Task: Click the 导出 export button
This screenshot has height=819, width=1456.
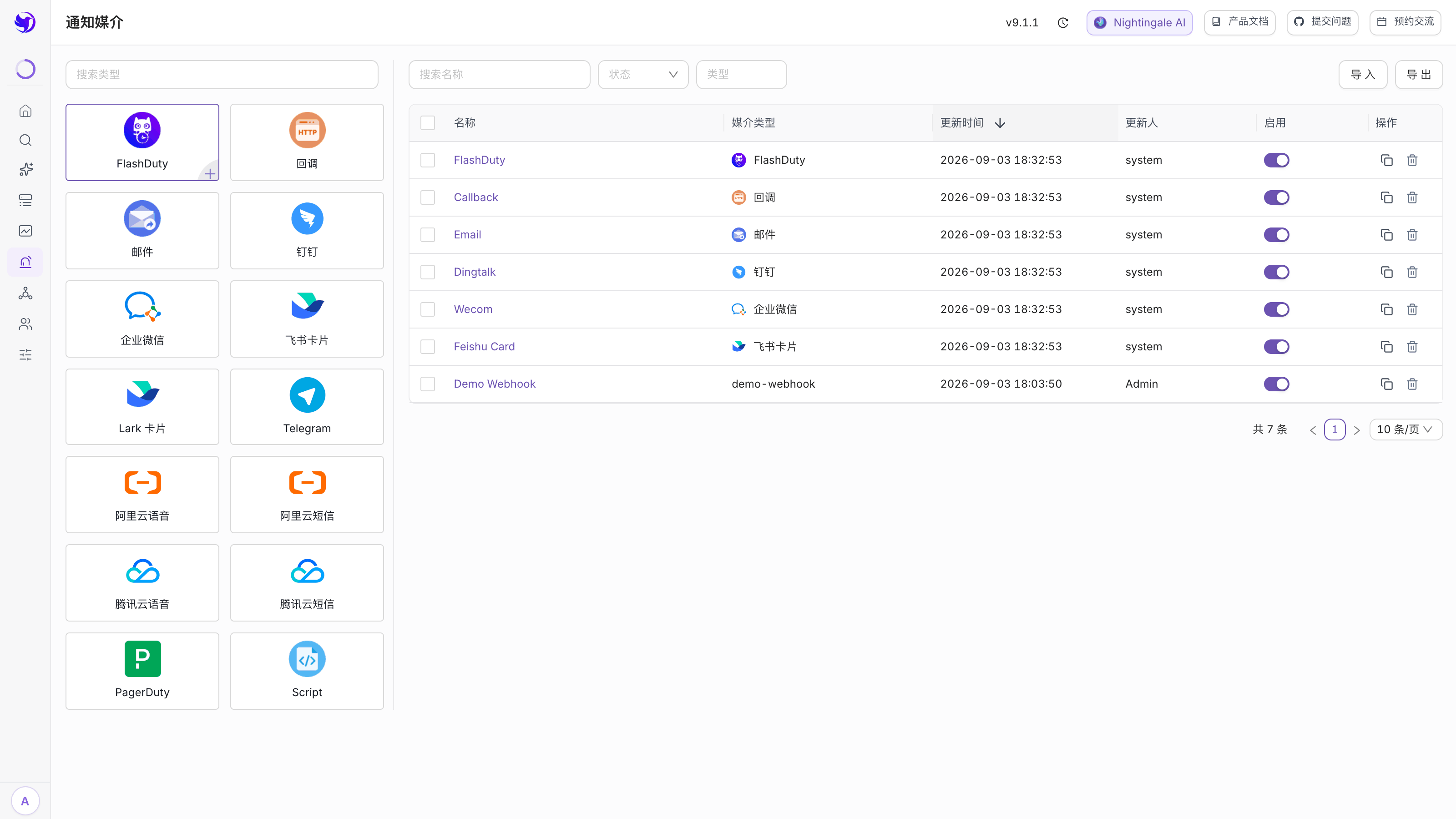Action: click(x=1419, y=75)
